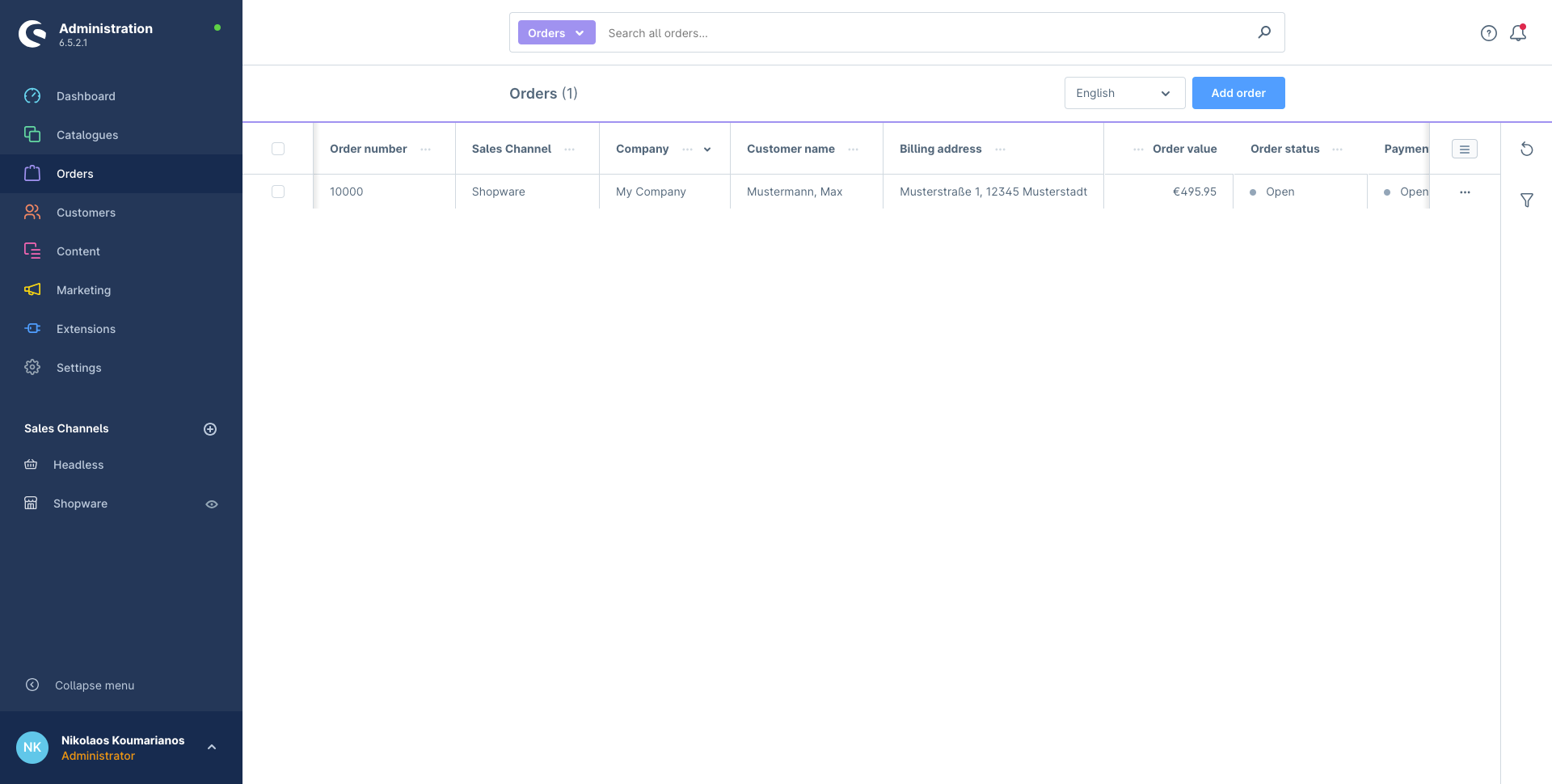This screenshot has height=784, width=1552.
Task: Open Company column options dots
Action: [x=687, y=150]
